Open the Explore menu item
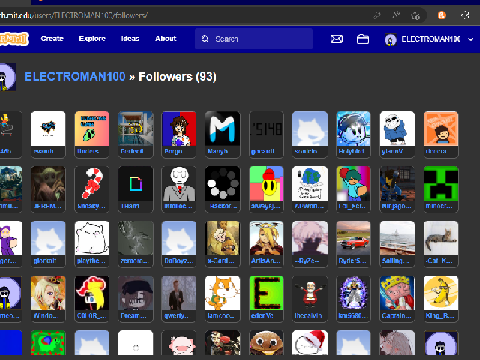The height and width of the screenshot is (360, 480). (x=92, y=39)
